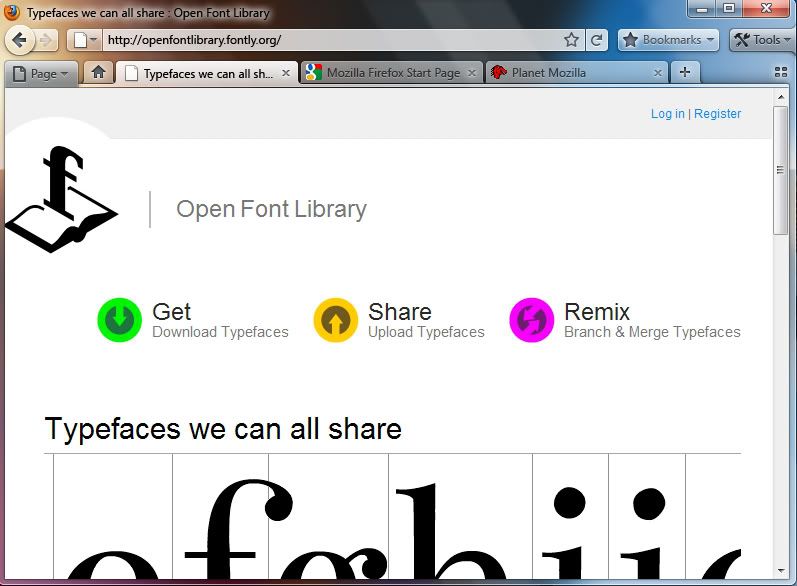Maximize the Firefox window
The image size is (797, 586).
click(729, 9)
